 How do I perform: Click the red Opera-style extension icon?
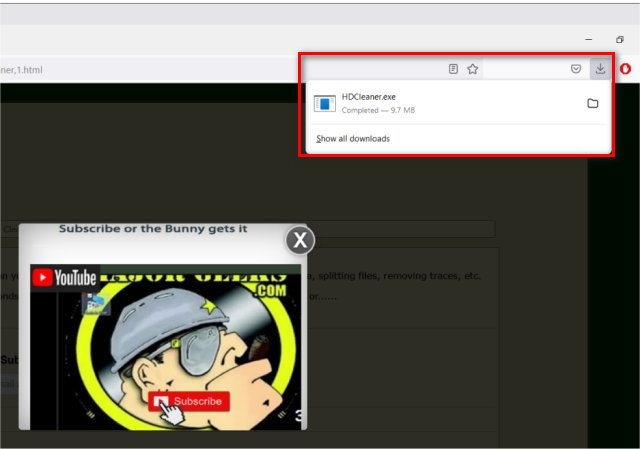[x=625, y=69]
